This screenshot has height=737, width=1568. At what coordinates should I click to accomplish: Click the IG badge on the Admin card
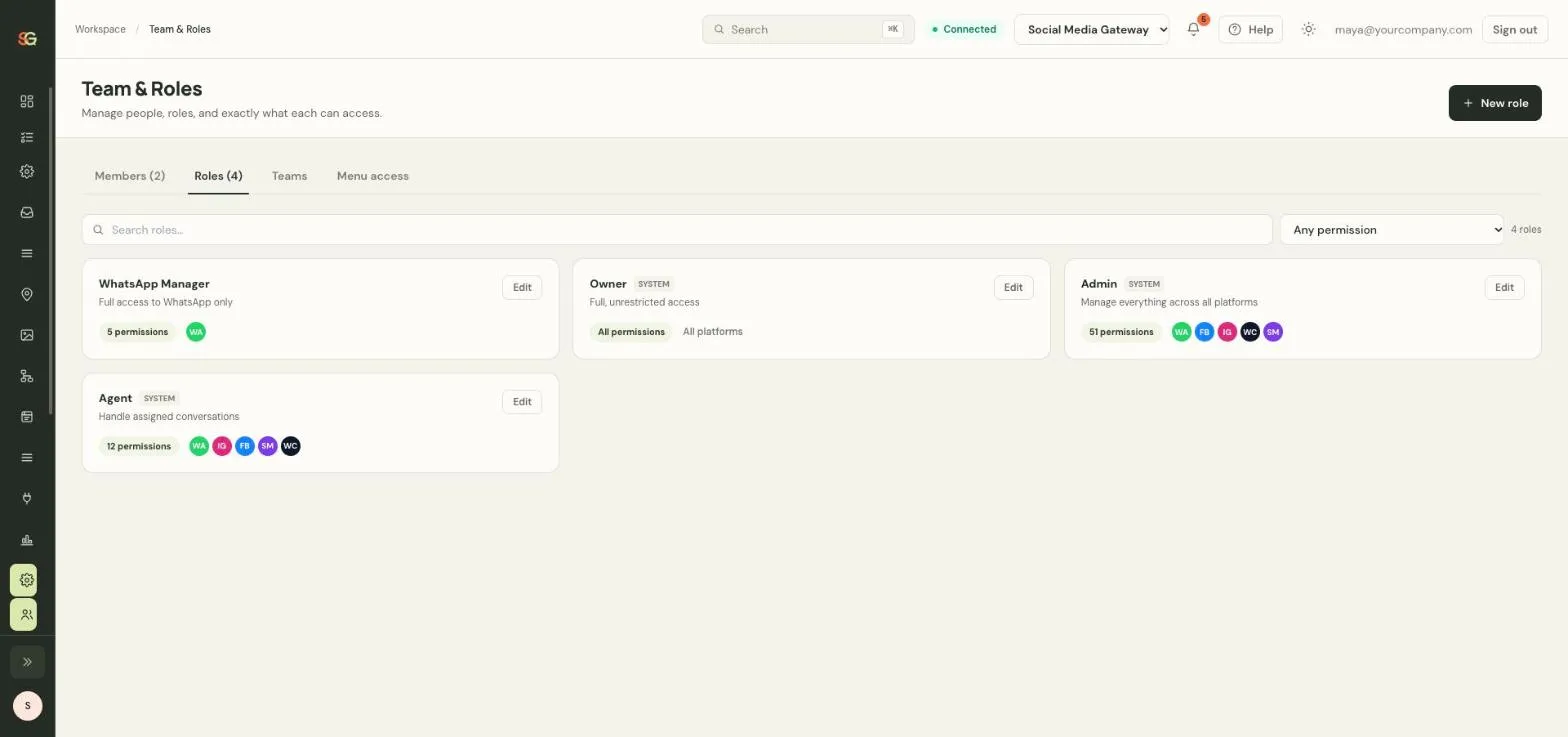pyautogui.click(x=1227, y=332)
